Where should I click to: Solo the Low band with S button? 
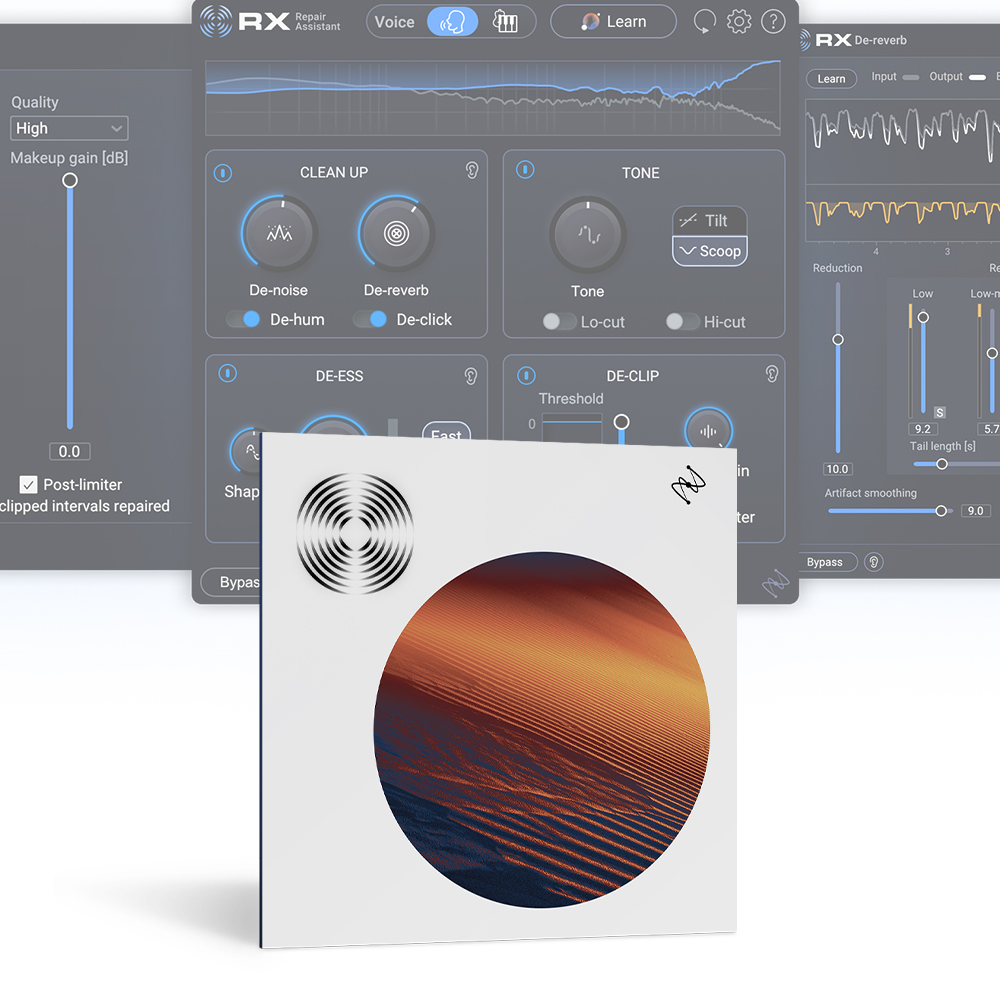point(939,413)
